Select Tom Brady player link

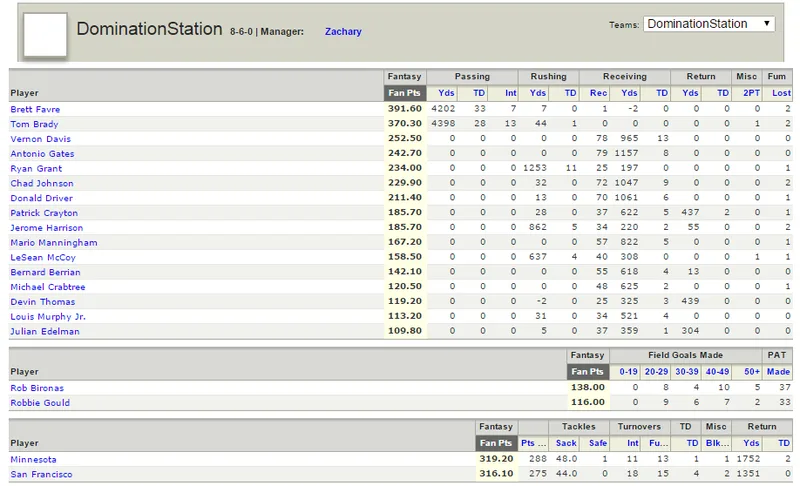tap(34, 124)
